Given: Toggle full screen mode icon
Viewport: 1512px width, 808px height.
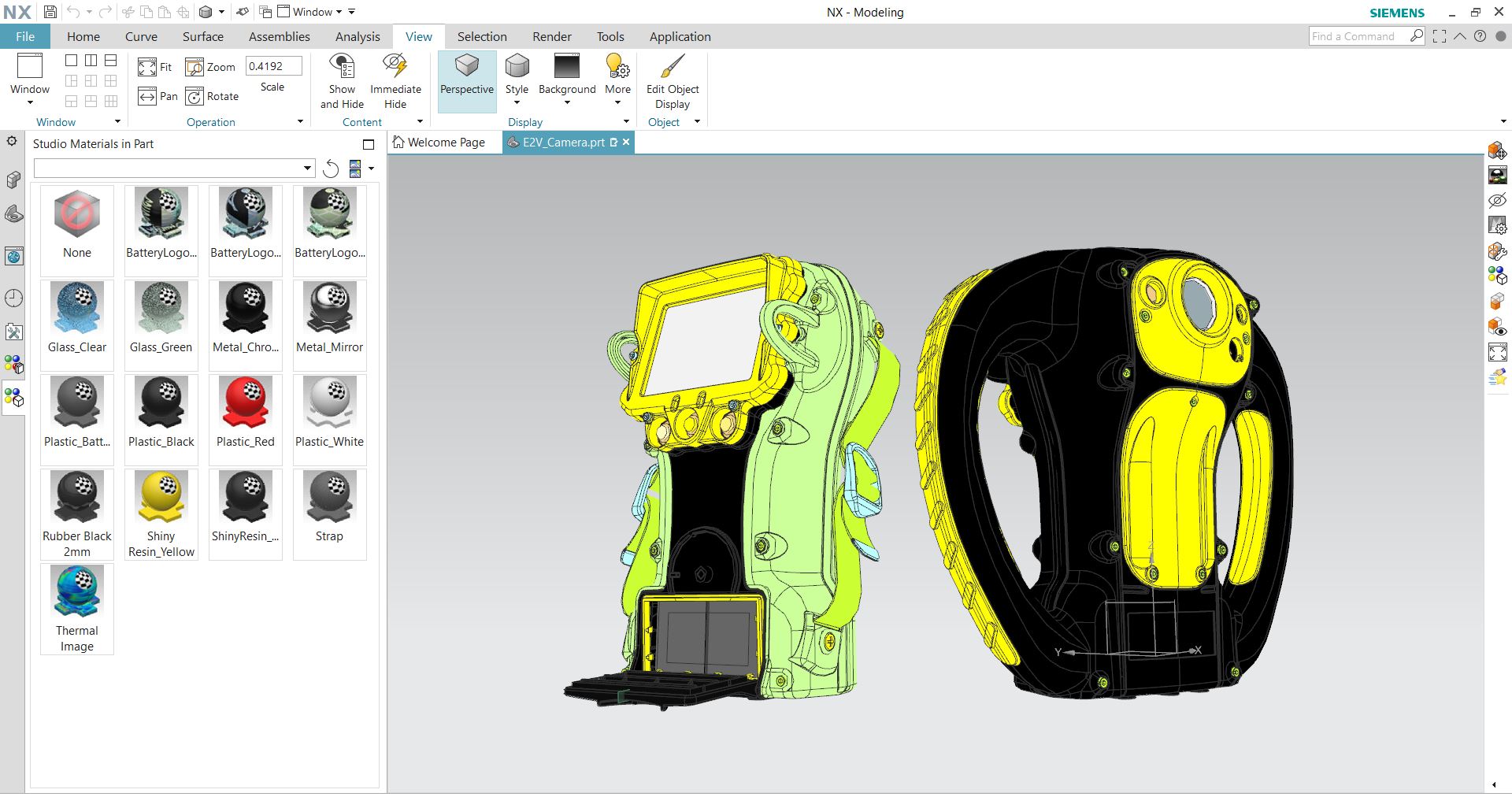Looking at the screenshot, I should (x=1440, y=36).
